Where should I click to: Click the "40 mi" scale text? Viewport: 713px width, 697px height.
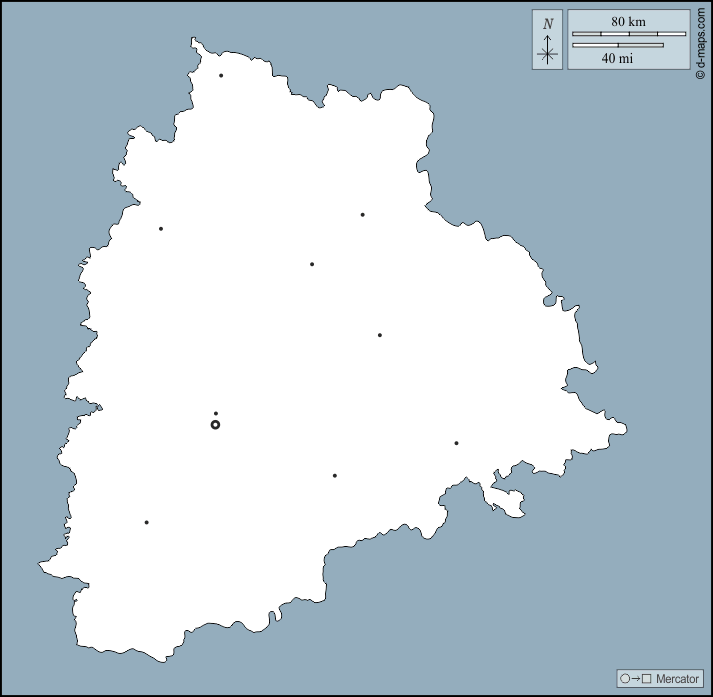tap(617, 58)
